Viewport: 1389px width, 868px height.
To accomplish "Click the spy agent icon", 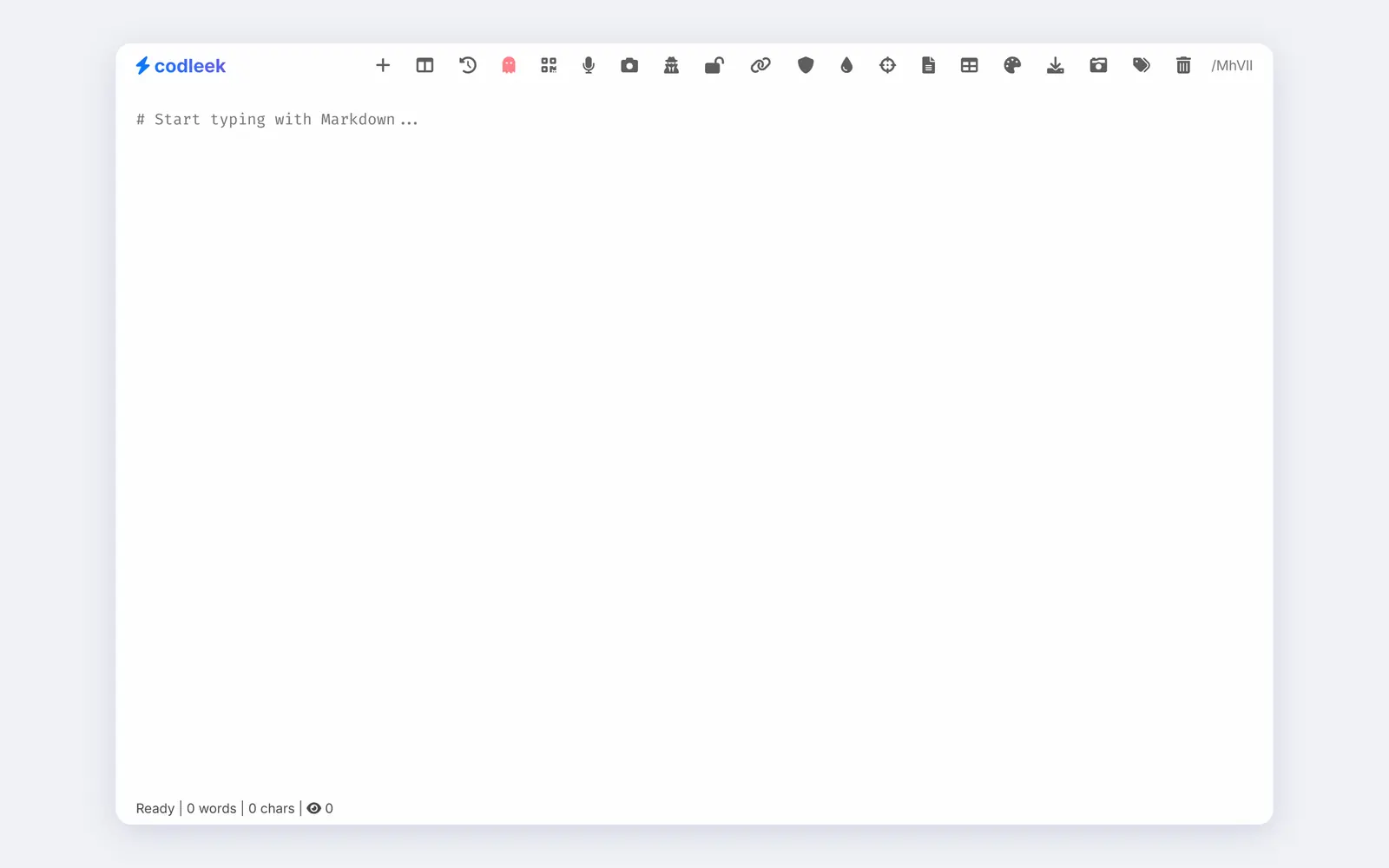I will [671, 65].
